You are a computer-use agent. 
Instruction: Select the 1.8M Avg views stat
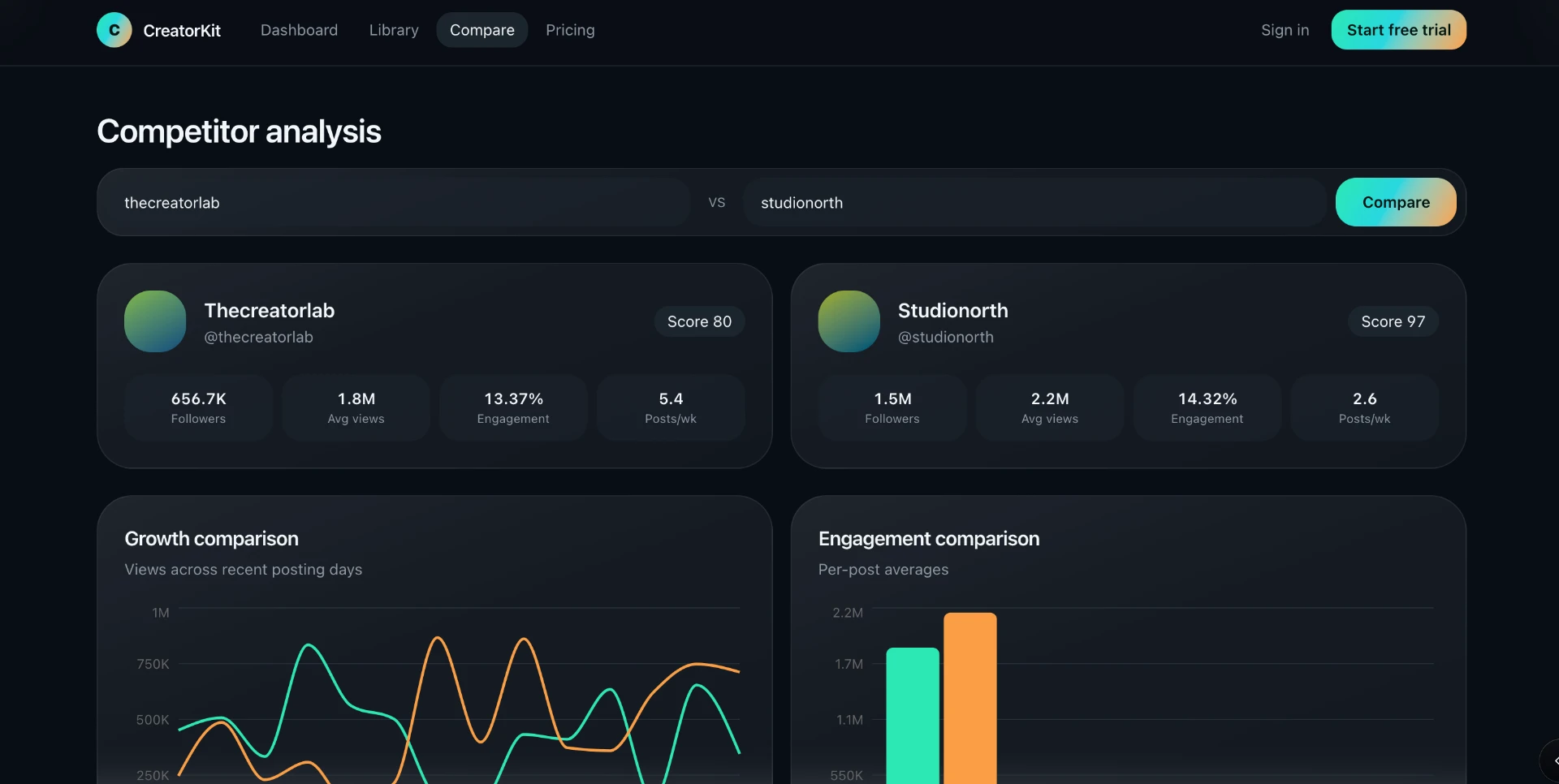pyautogui.click(x=356, y=407)
